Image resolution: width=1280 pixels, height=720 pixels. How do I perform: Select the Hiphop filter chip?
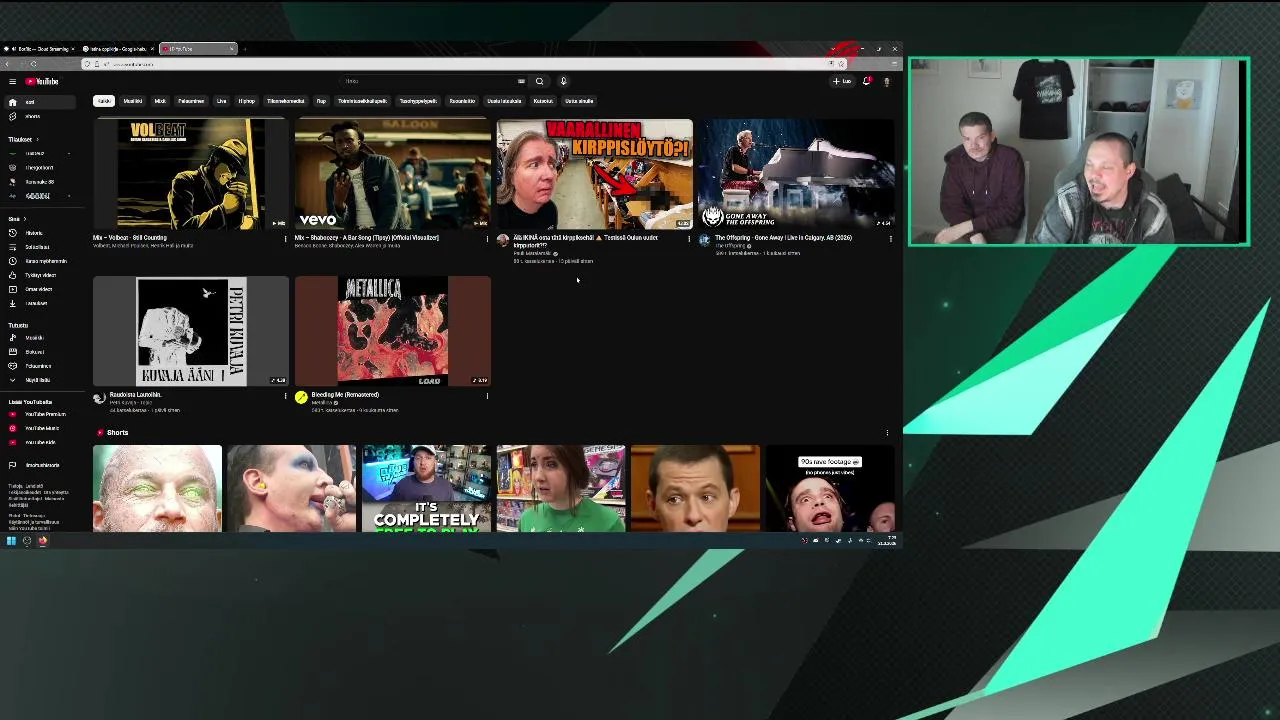click(247, 101)
